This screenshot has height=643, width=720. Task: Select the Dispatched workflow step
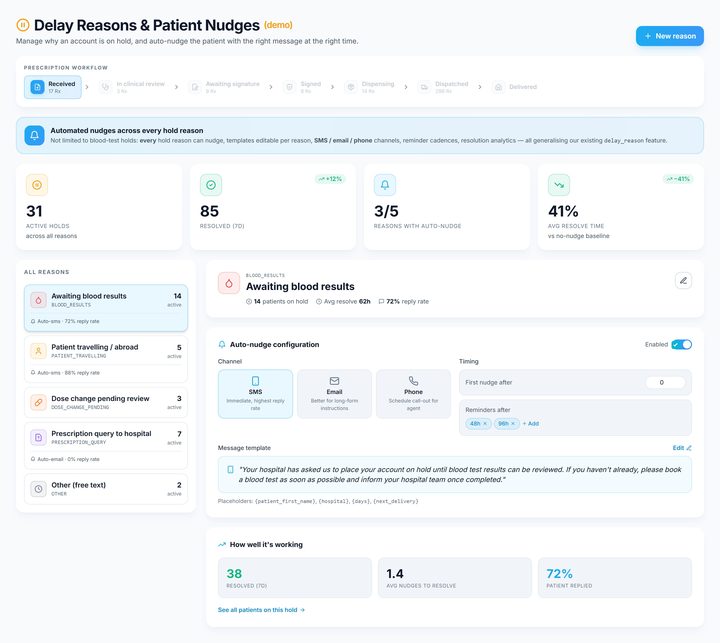pos(444,87)
